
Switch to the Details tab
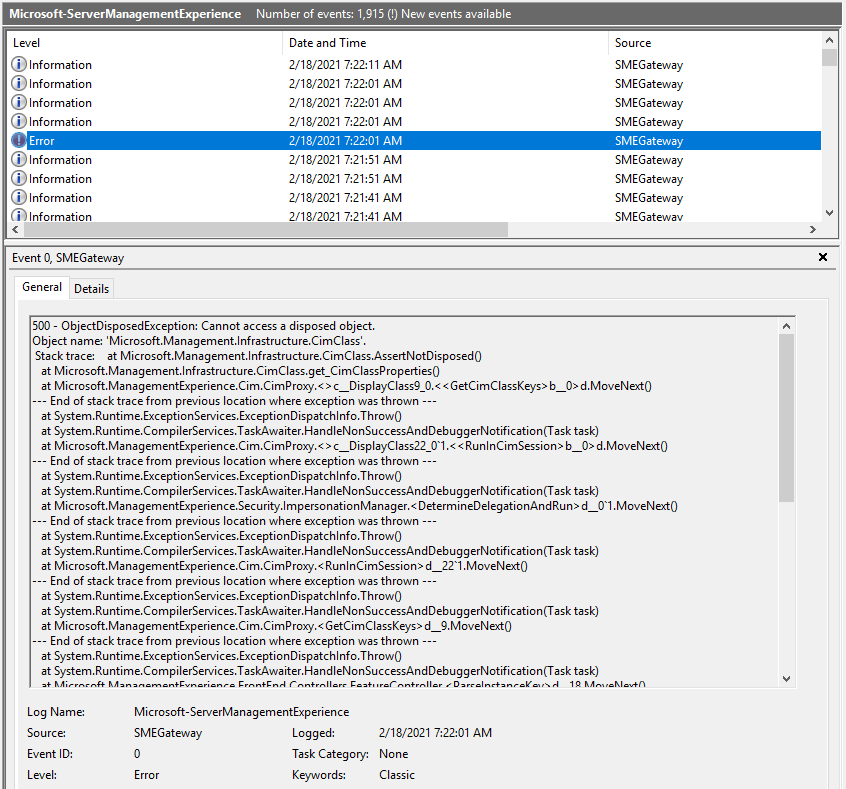(x=91, y=288)
